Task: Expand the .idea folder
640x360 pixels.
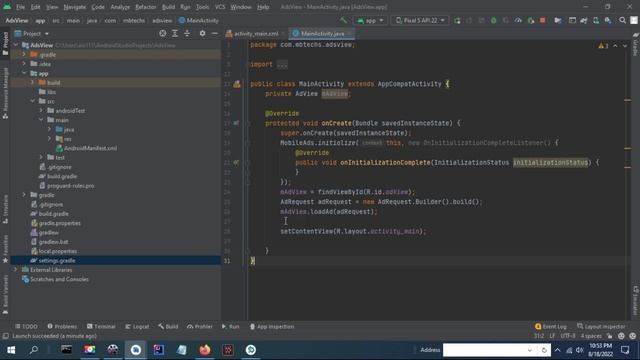Action: (24, 64)
